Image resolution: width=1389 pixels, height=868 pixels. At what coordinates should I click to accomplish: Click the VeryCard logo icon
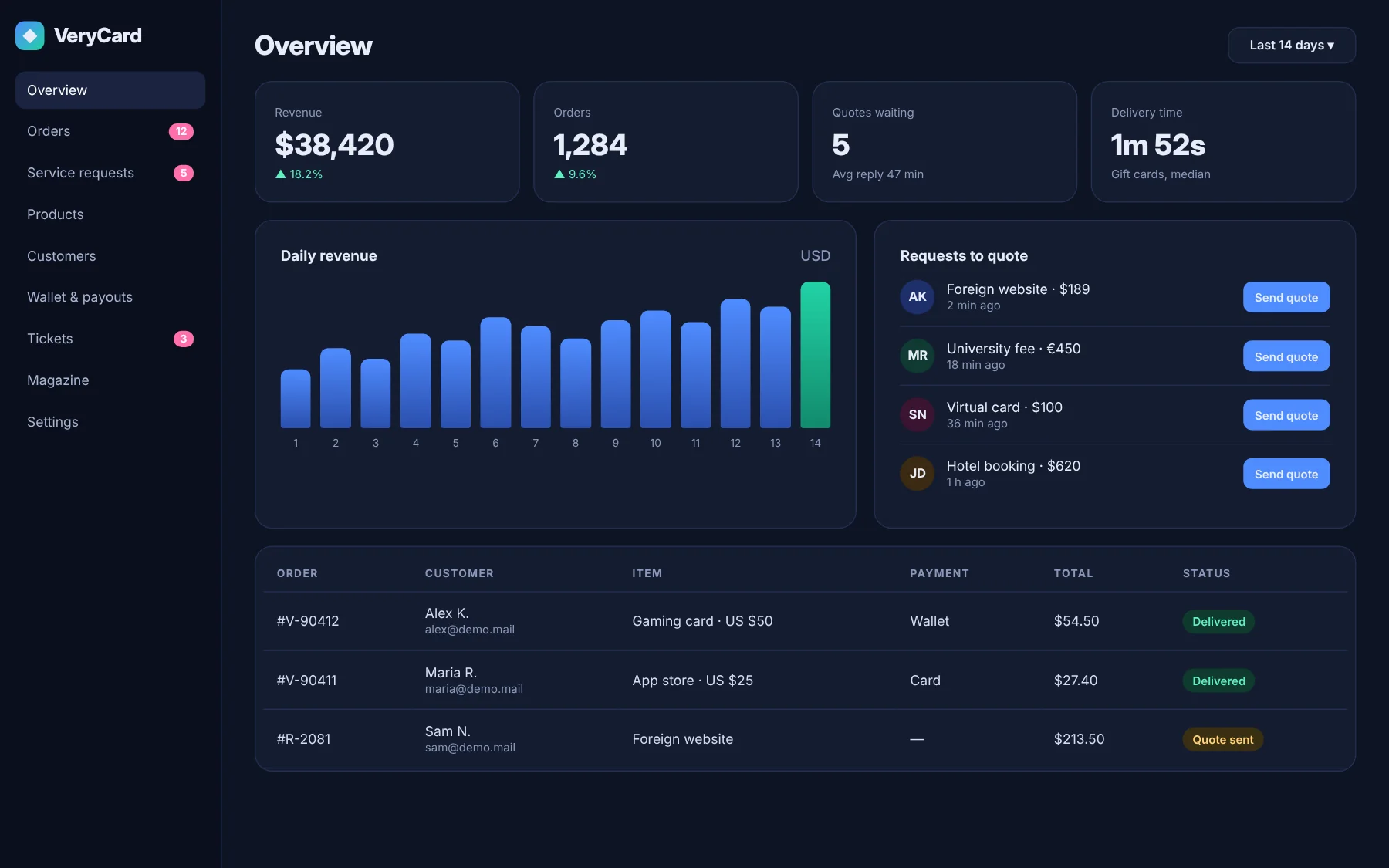pos(30,35)
